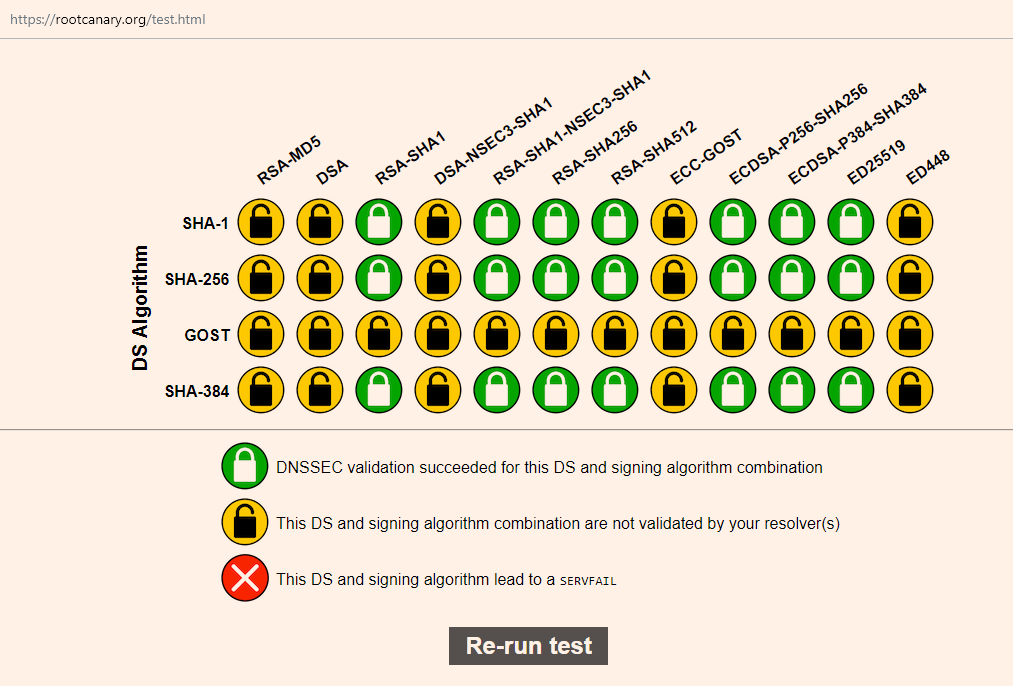The height and width of the screenshot is (686, 1013).
Task: Select the ED448 column header
Action: point(928,167)
